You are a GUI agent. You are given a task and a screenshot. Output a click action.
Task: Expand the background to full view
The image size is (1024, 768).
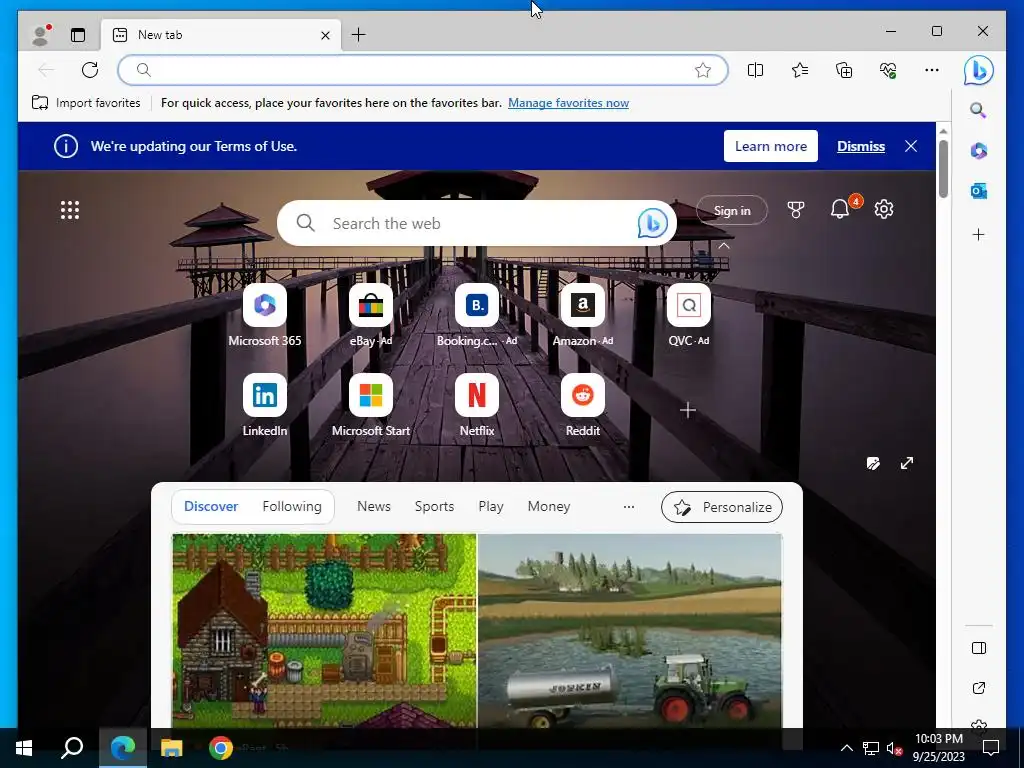click(907, 463)
